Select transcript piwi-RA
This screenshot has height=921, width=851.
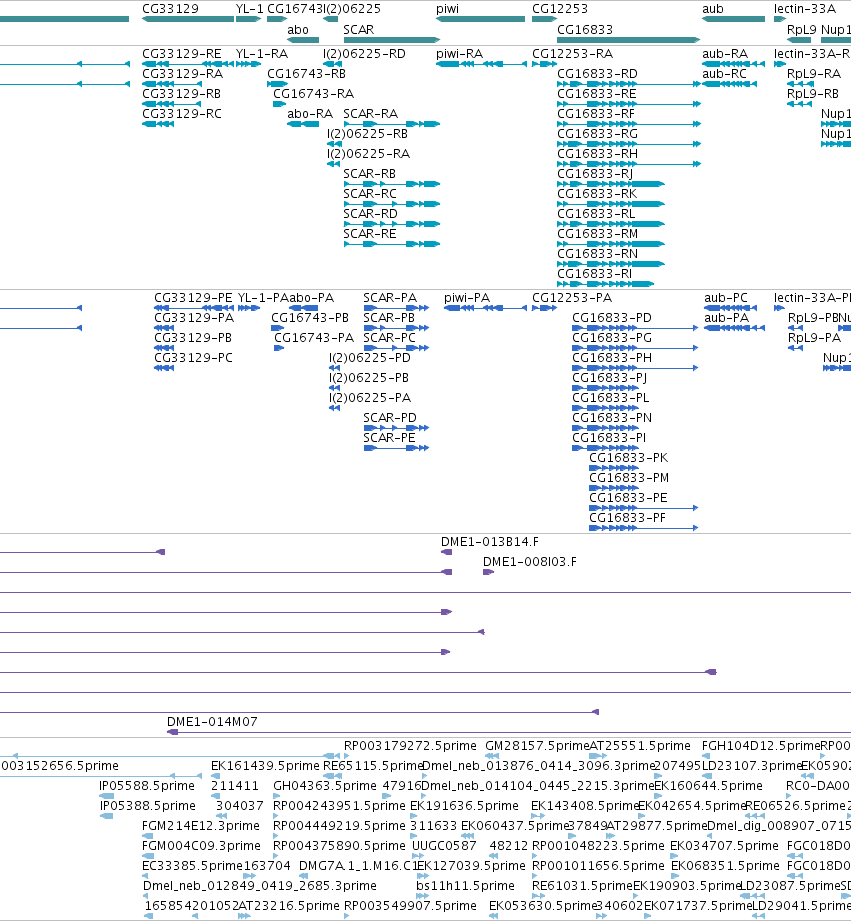click(481, 64)
